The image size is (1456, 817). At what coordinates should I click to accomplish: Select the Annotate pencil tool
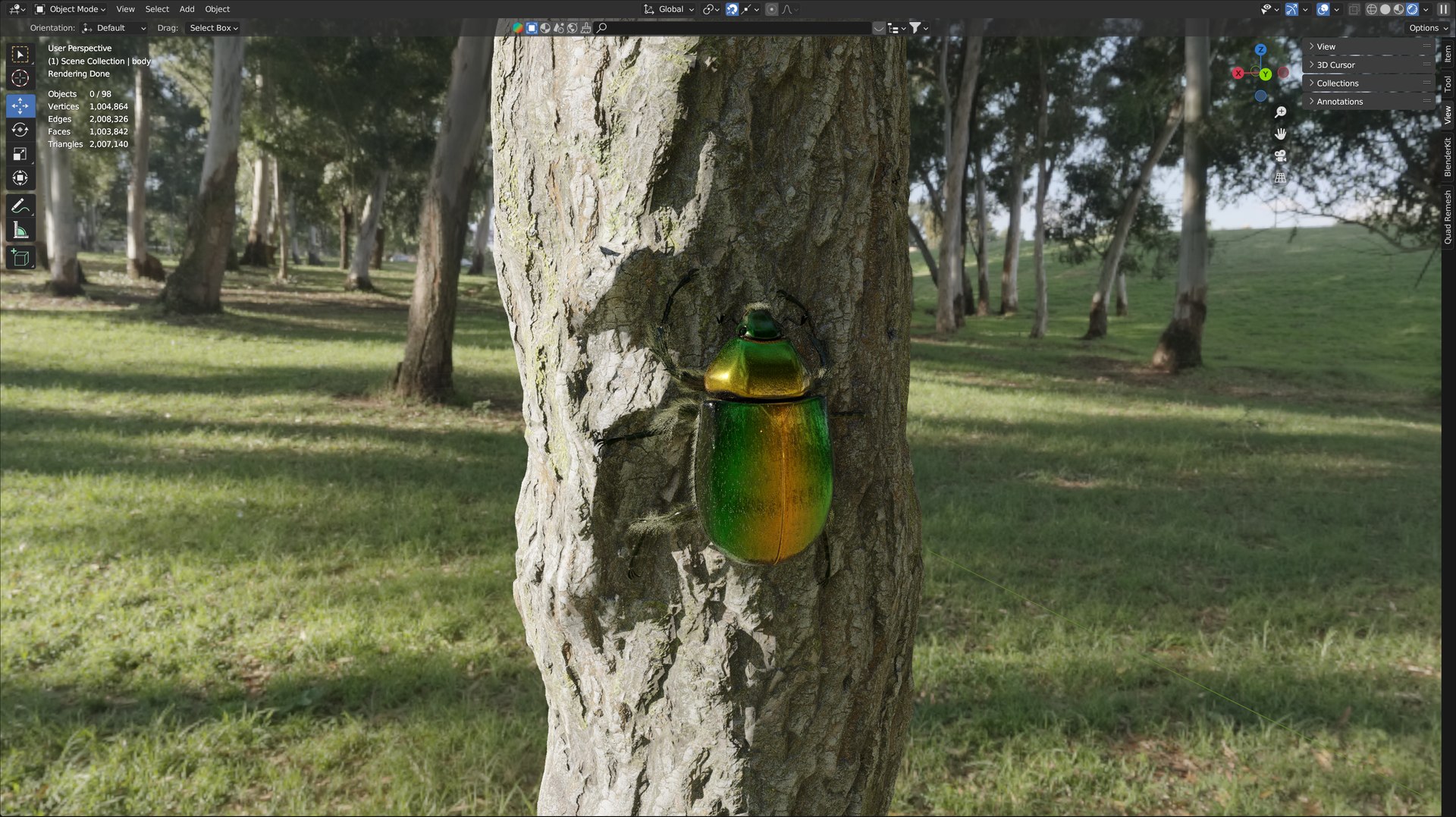coord(20,206)
